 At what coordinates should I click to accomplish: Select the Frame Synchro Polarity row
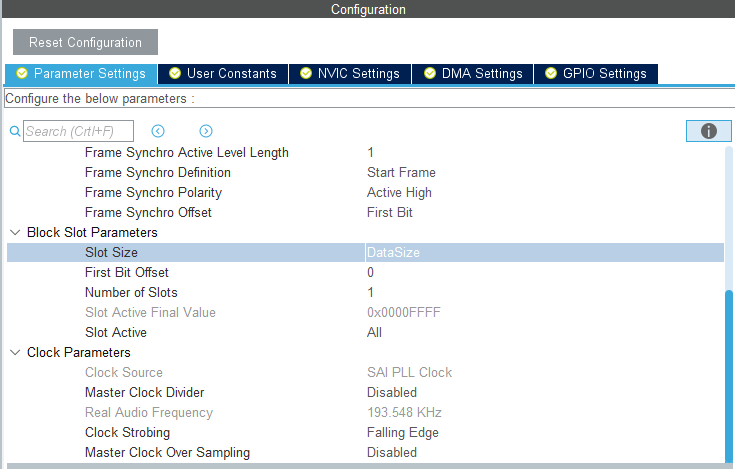(x=153, y=192)
